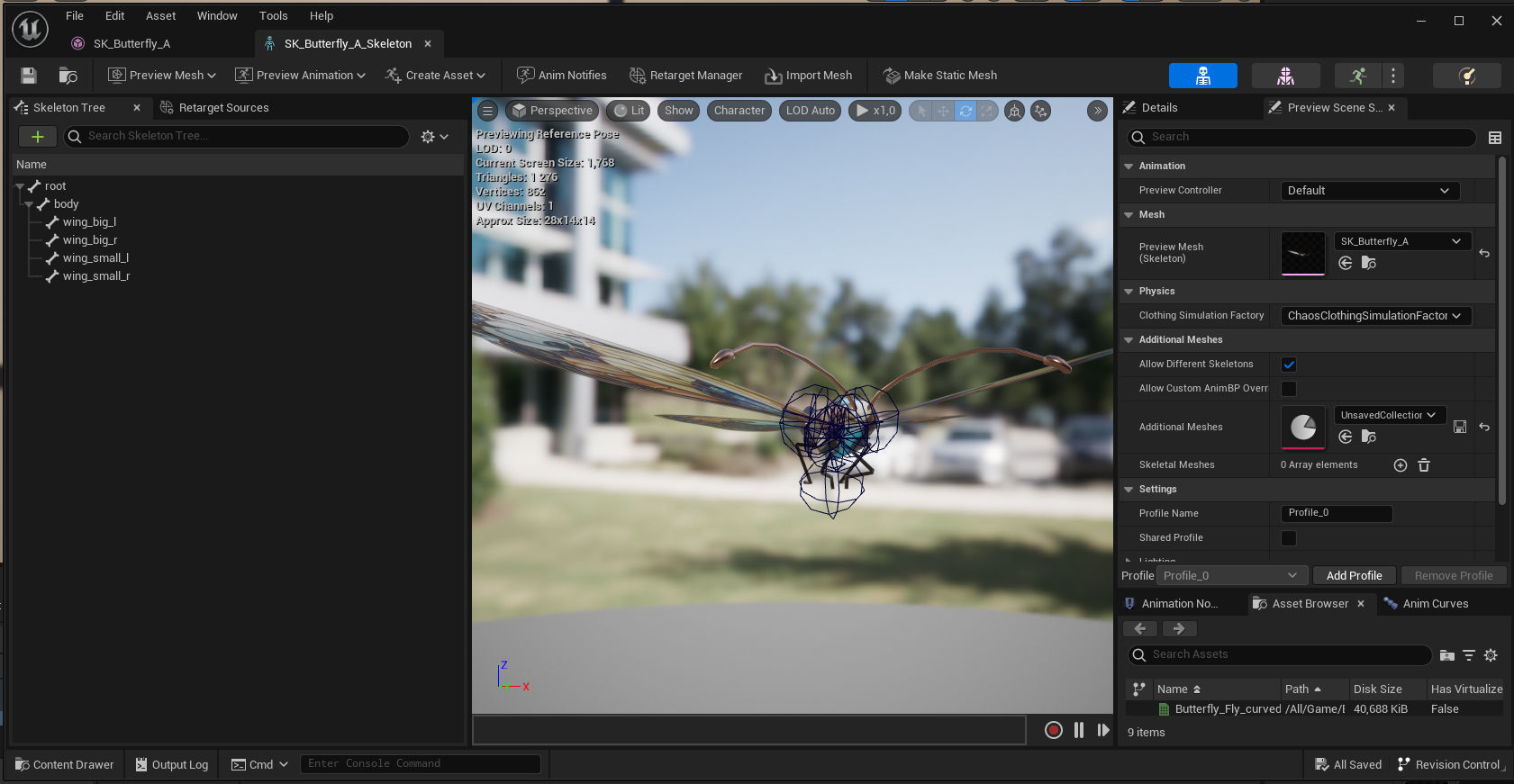
Task: Open the Physics asset mode icon
Action: click(1467, 76)
